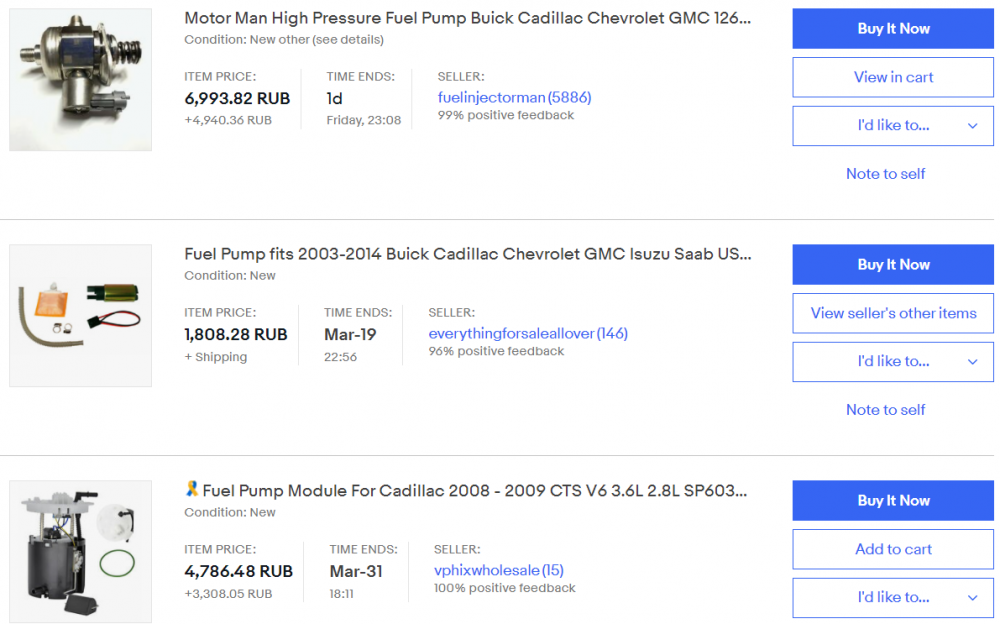The width and height of the screenshot is (1000, 624).
Task: Open Fuel Pump Module For Cadillac listing title
Action: click(x=475, y=491)
